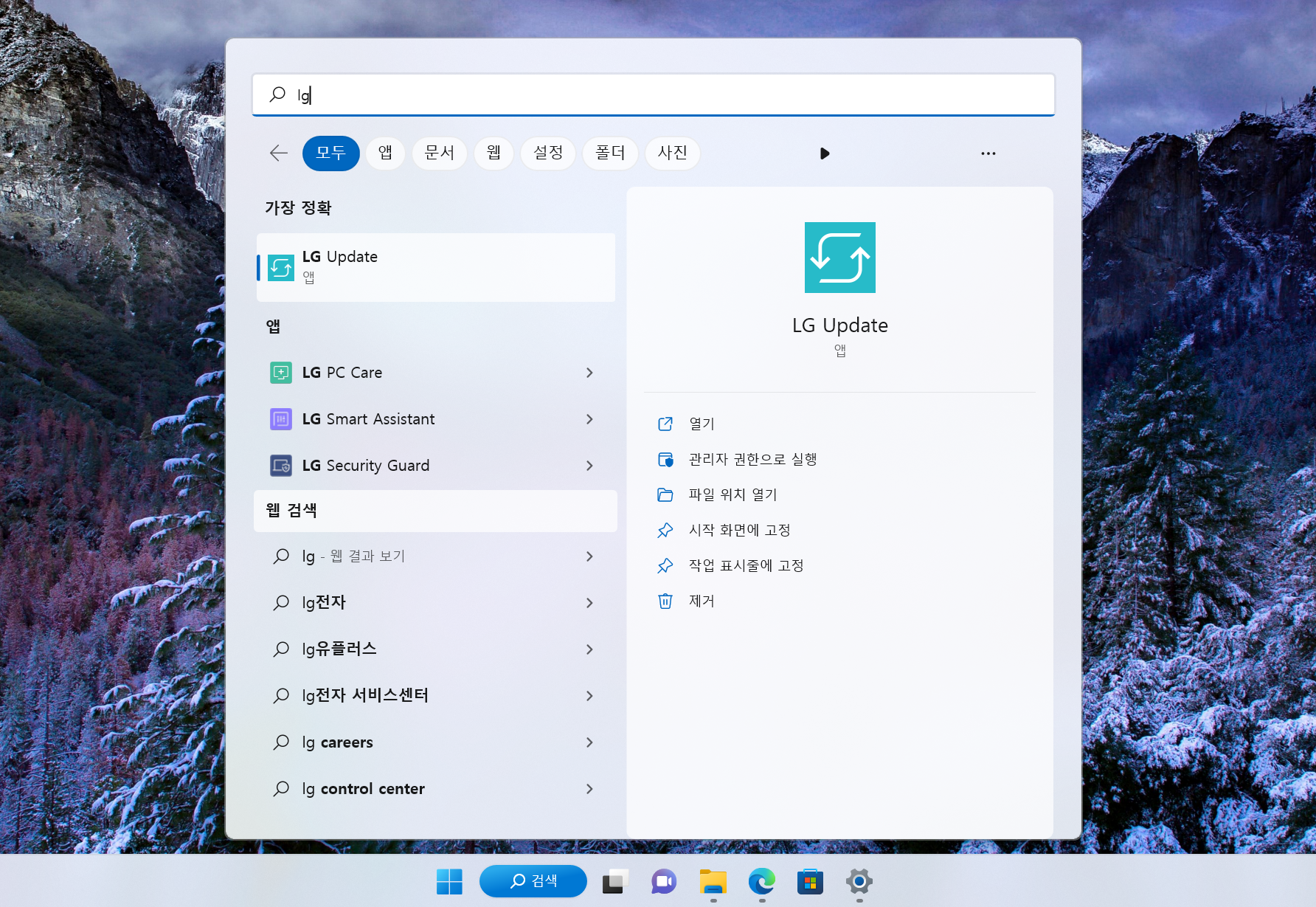Click 관리자 권한으로 실행
This screenshot has width=1316, height=907.
(x=752, y=459)
